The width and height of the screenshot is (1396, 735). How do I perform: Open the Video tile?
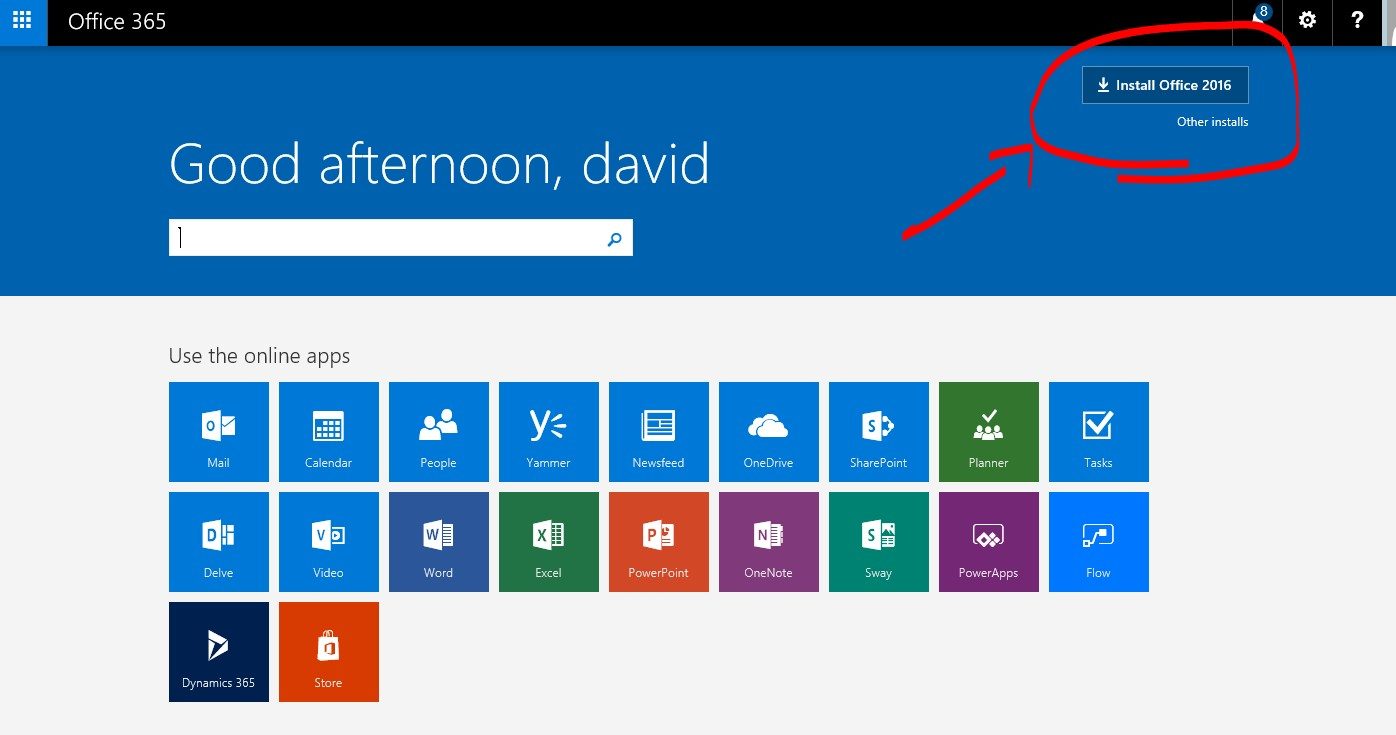(x=329, y=542)
